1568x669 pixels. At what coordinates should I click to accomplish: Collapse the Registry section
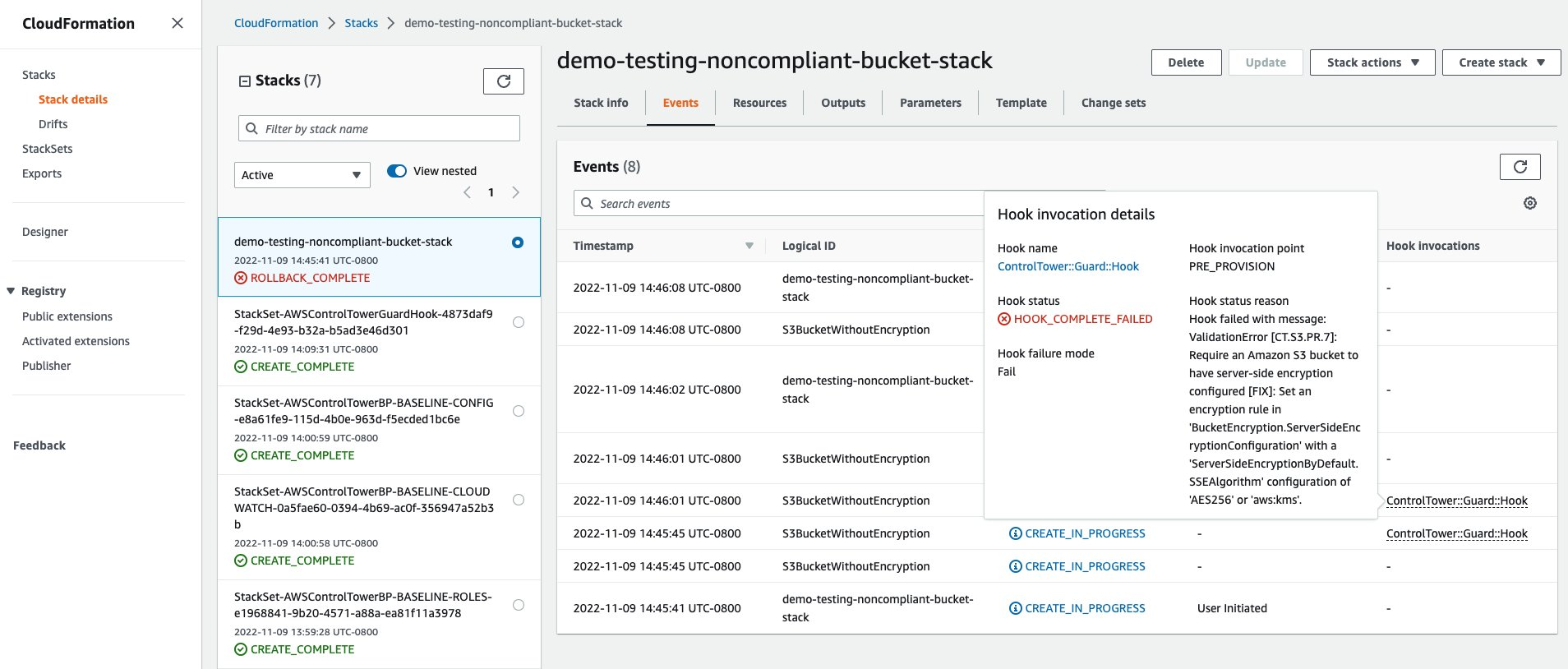click(x=11, y=291)
